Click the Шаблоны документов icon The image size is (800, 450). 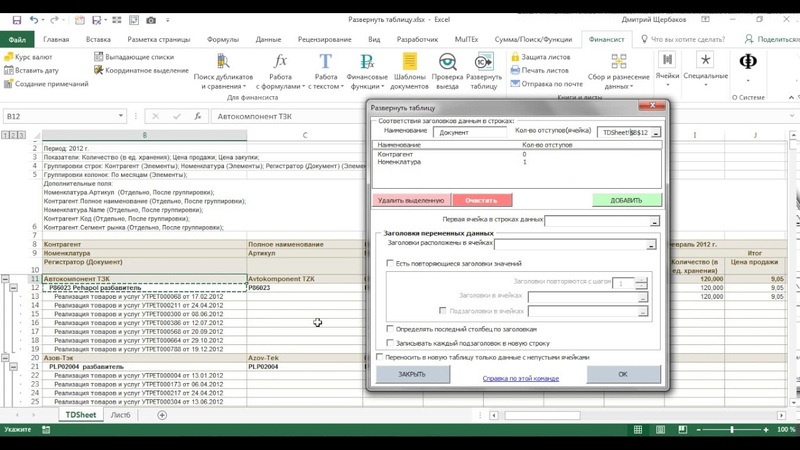pyautogui.click(x=409, y=66)
